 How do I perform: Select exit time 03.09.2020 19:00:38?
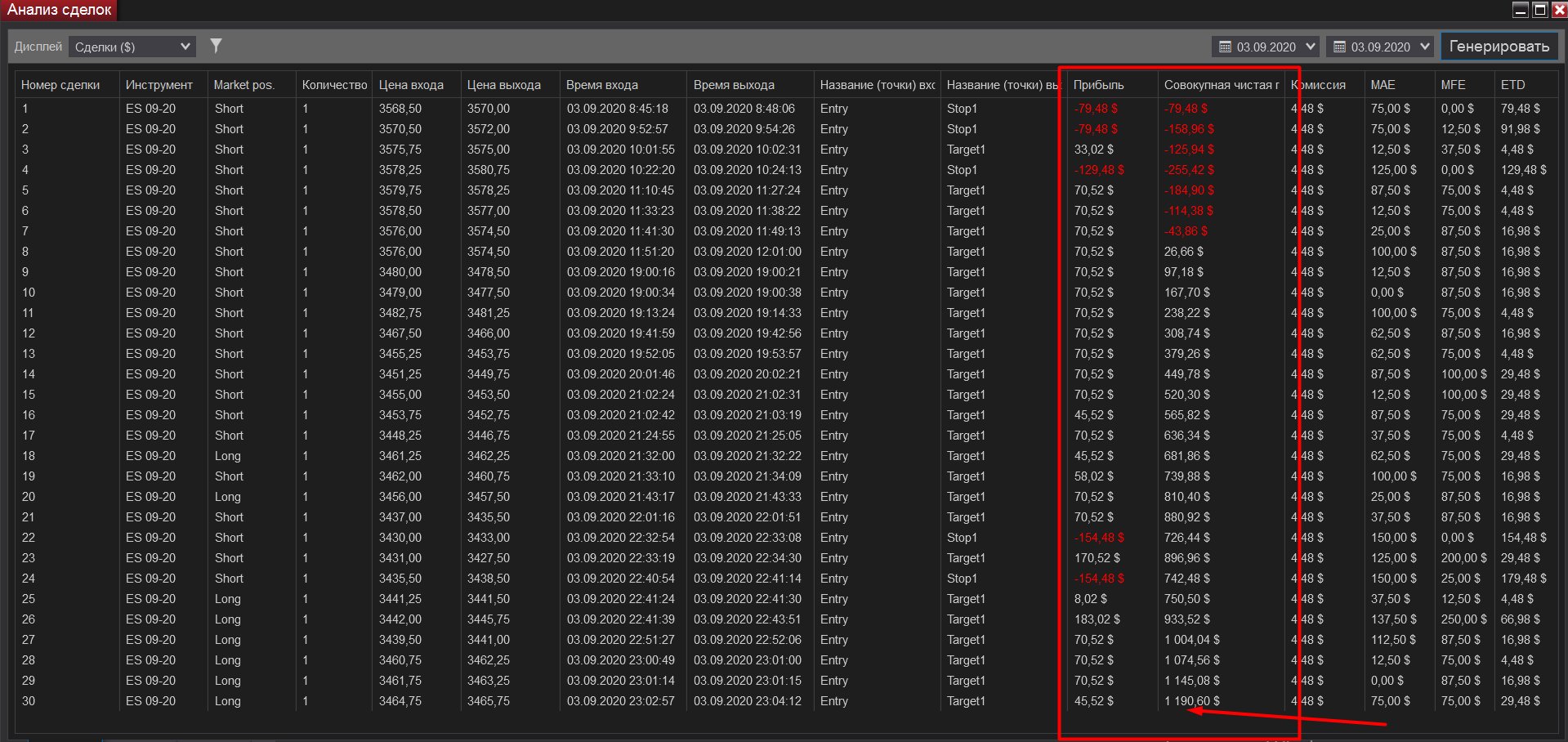[x=748, y=293]
